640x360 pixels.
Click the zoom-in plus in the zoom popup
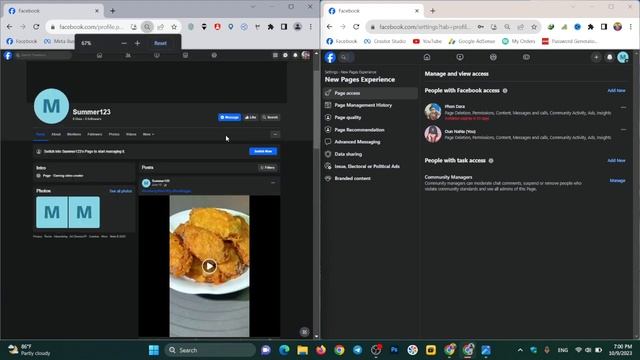pos(138,43)
